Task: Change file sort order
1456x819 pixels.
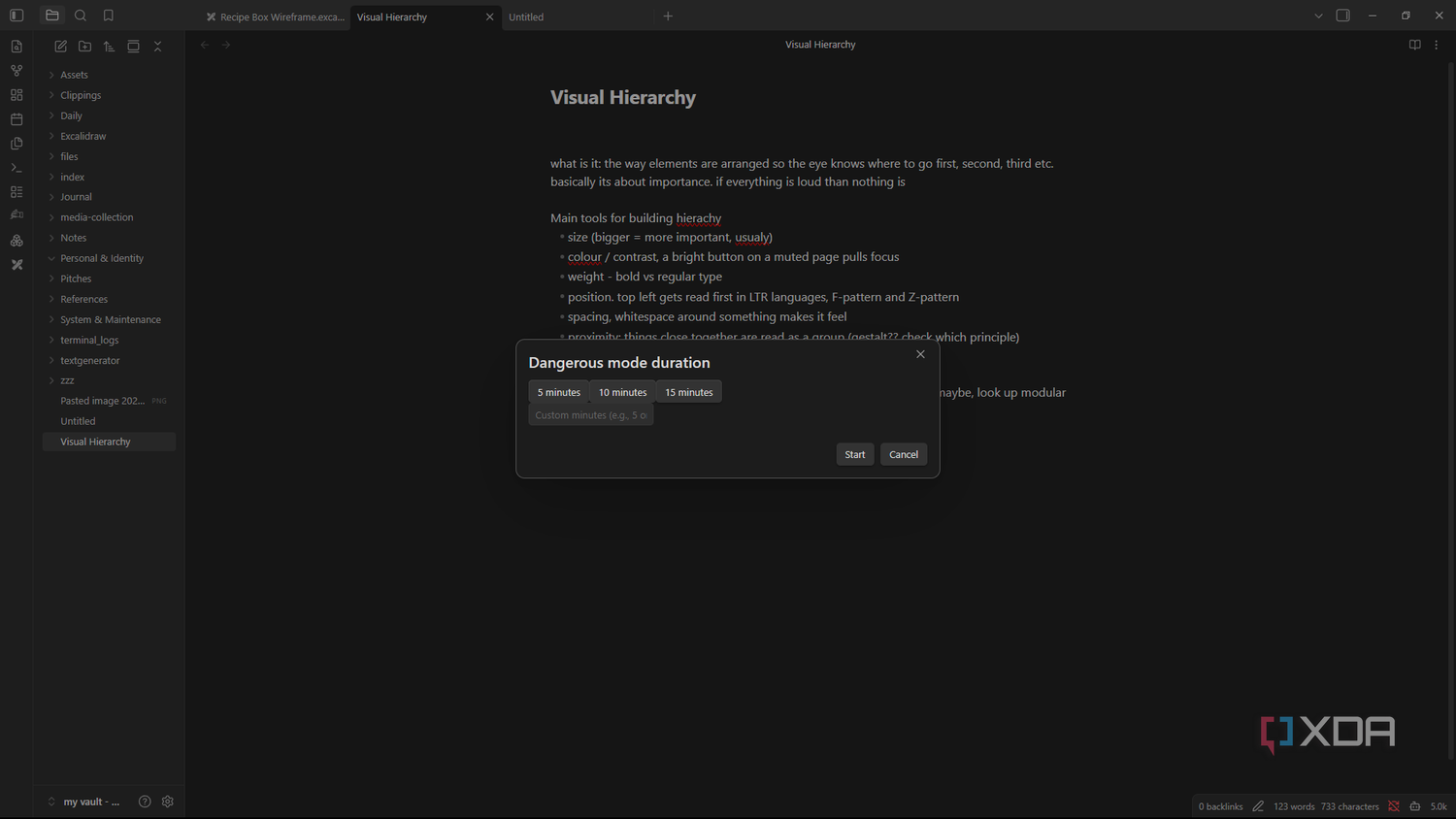Action: (109, 47)
